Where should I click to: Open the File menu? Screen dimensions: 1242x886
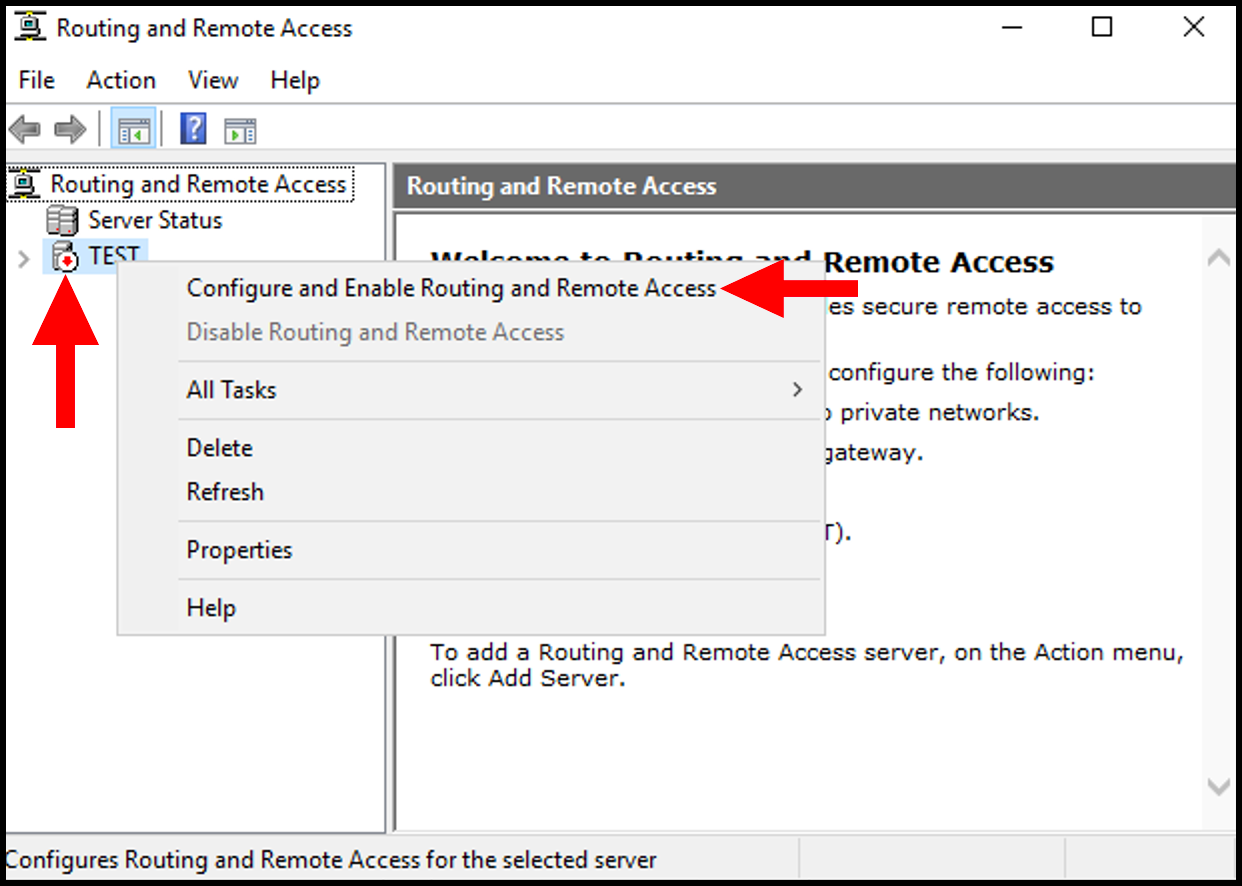tap(37, 80)
